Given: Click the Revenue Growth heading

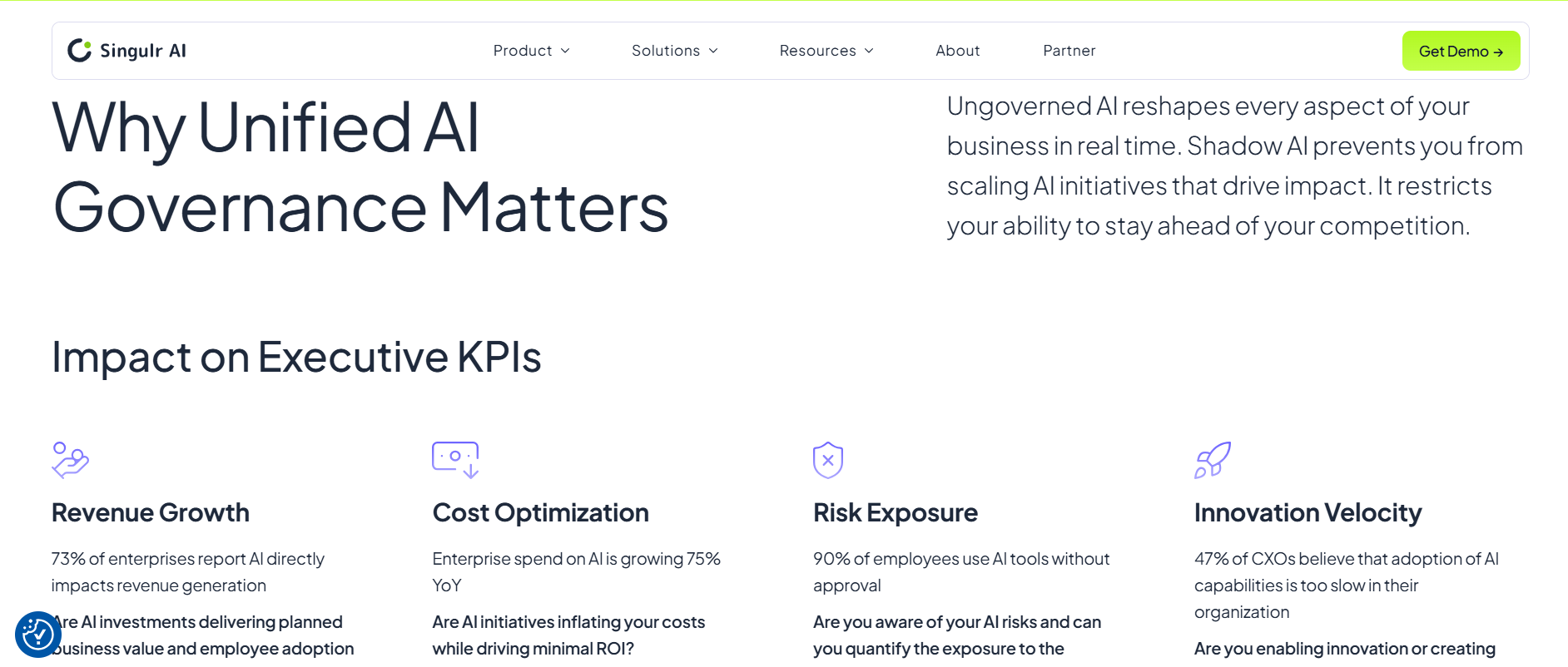Looking at the screenshot, I should pyautogui.click(x=151, y=513).
